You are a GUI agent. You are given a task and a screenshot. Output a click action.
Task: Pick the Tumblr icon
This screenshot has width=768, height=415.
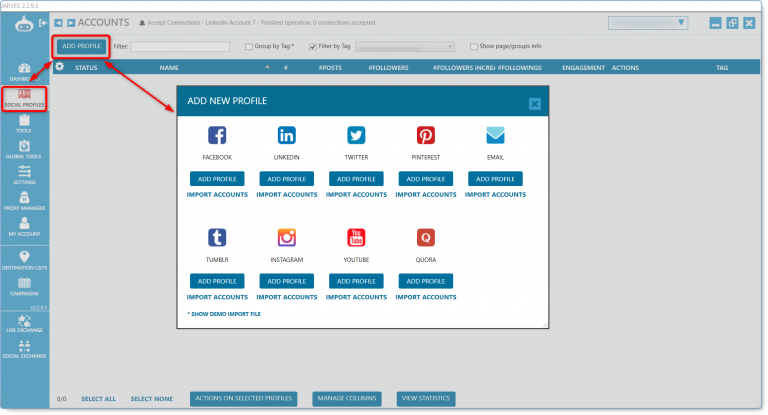(x=217, y=237)
